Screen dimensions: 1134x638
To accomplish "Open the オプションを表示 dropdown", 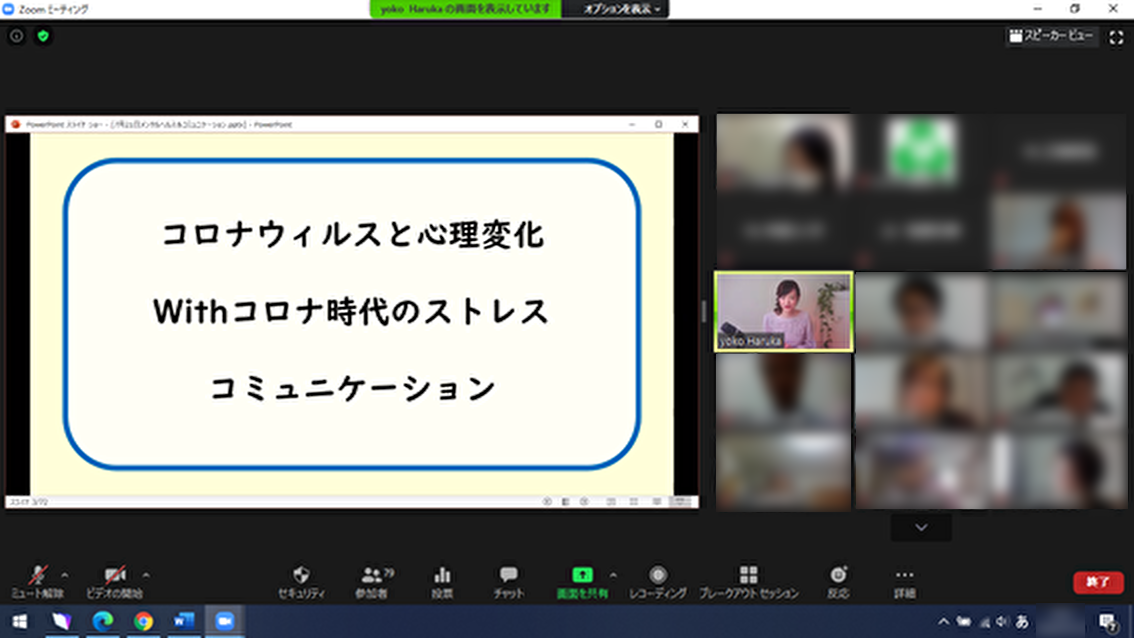I will click(x=621, y=9).
